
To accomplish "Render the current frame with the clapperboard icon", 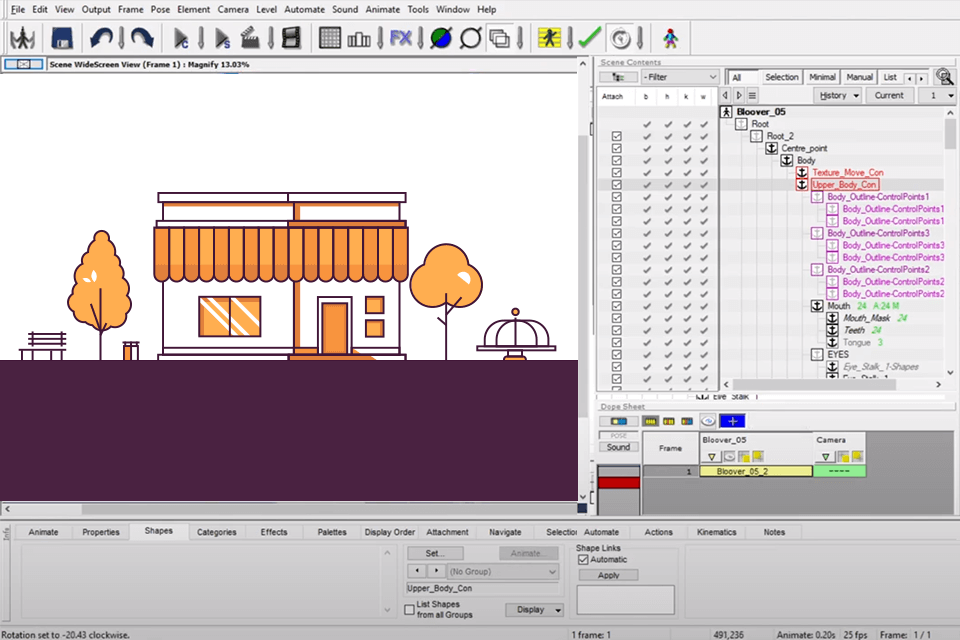I will (250, 37).
